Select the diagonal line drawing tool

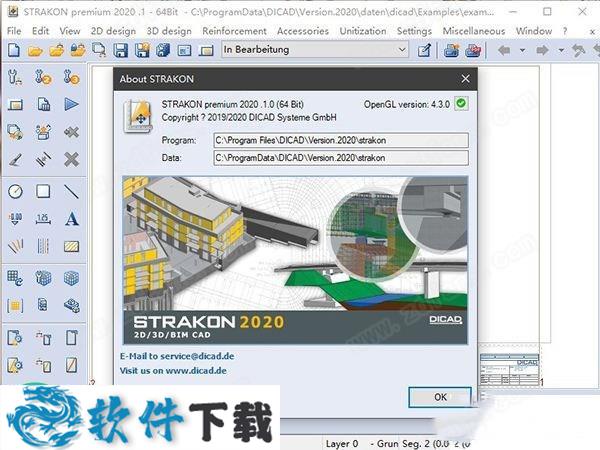(72, 191)
